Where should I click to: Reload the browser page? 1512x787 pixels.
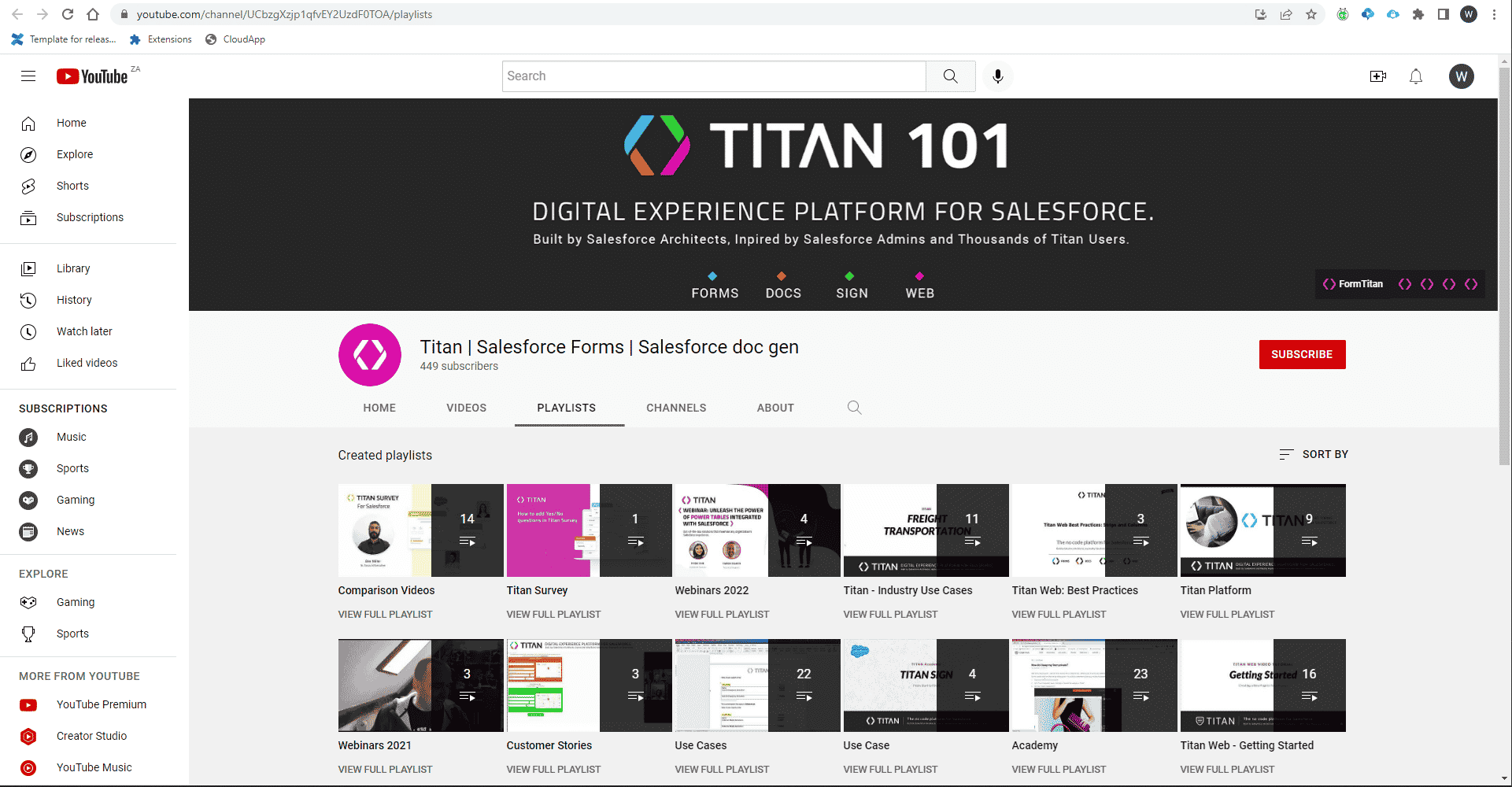coord(68,14)
